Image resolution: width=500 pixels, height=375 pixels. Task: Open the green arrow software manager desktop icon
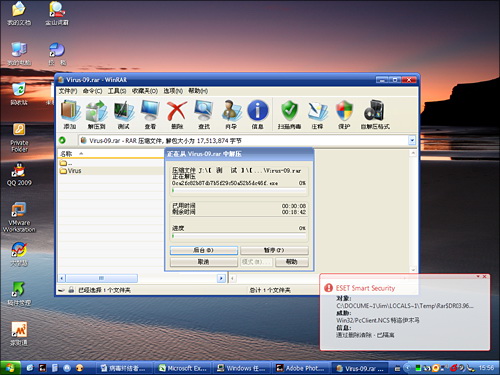point(19,294)
